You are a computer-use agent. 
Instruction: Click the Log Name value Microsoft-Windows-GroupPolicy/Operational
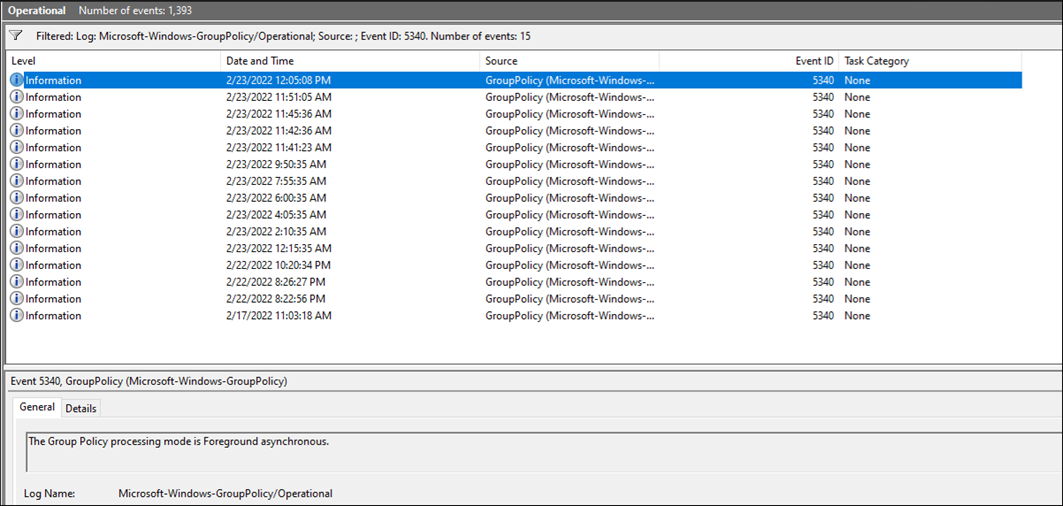[225, 493]
